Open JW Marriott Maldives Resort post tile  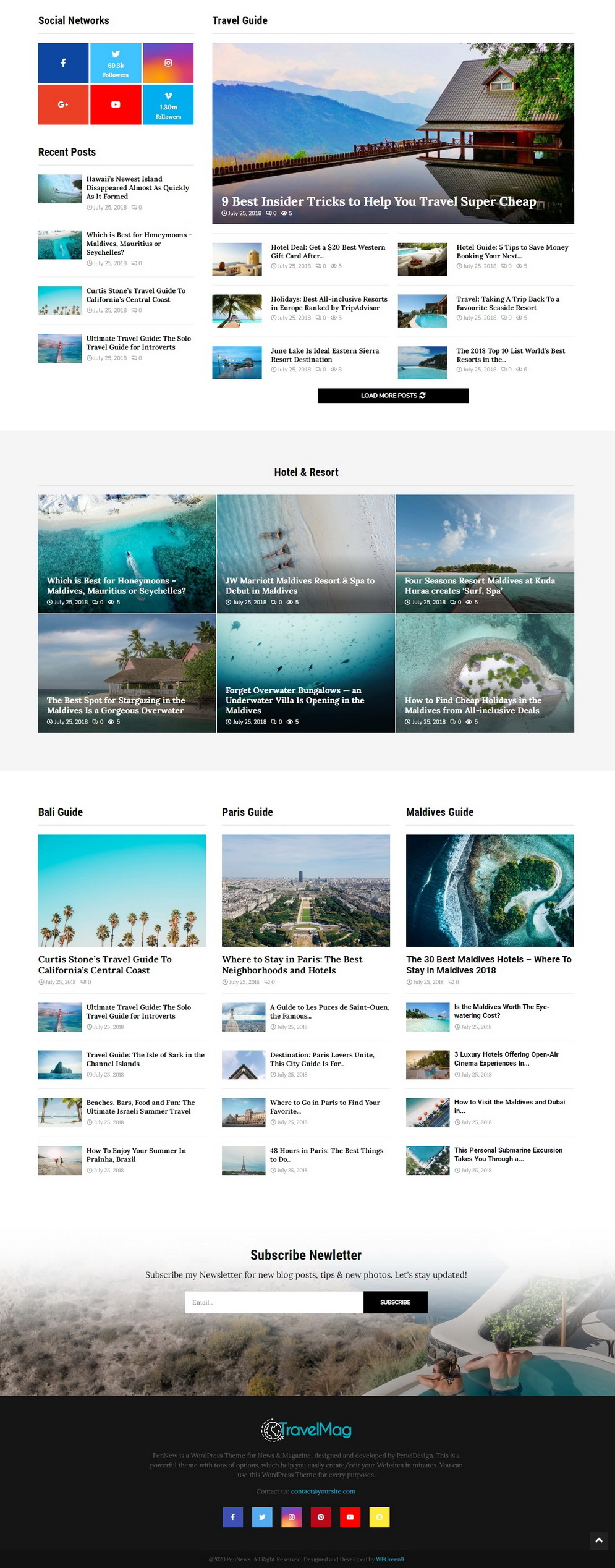[x=306, y=554]
